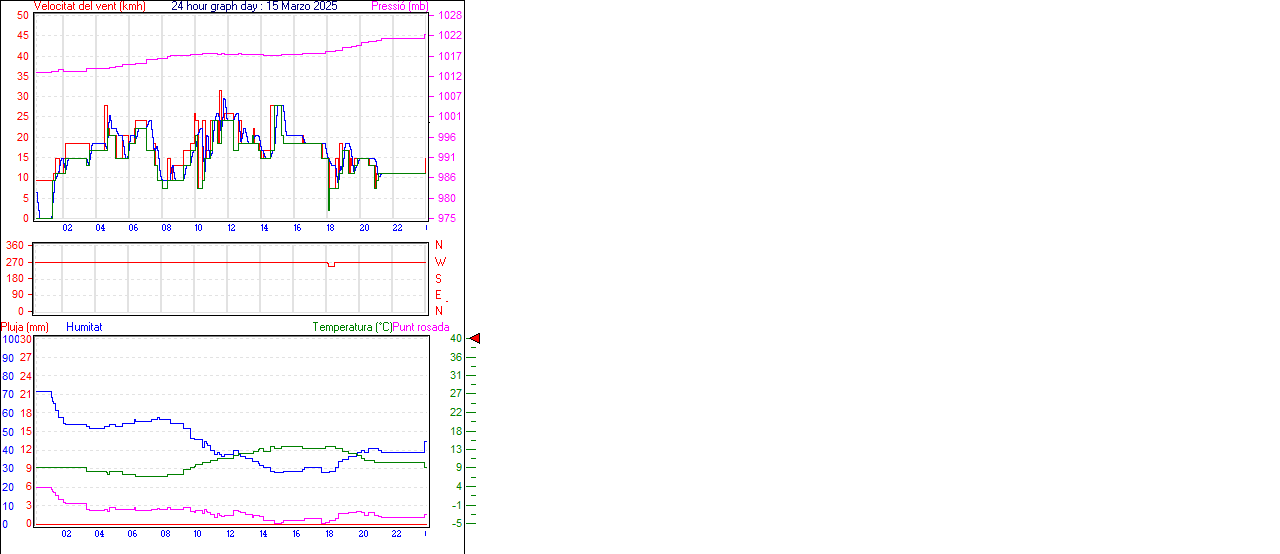This screenshot has height=554, width=1280.
Task: Click the 02 hour mark under wind graph
Action: click(x=67, y=228)
